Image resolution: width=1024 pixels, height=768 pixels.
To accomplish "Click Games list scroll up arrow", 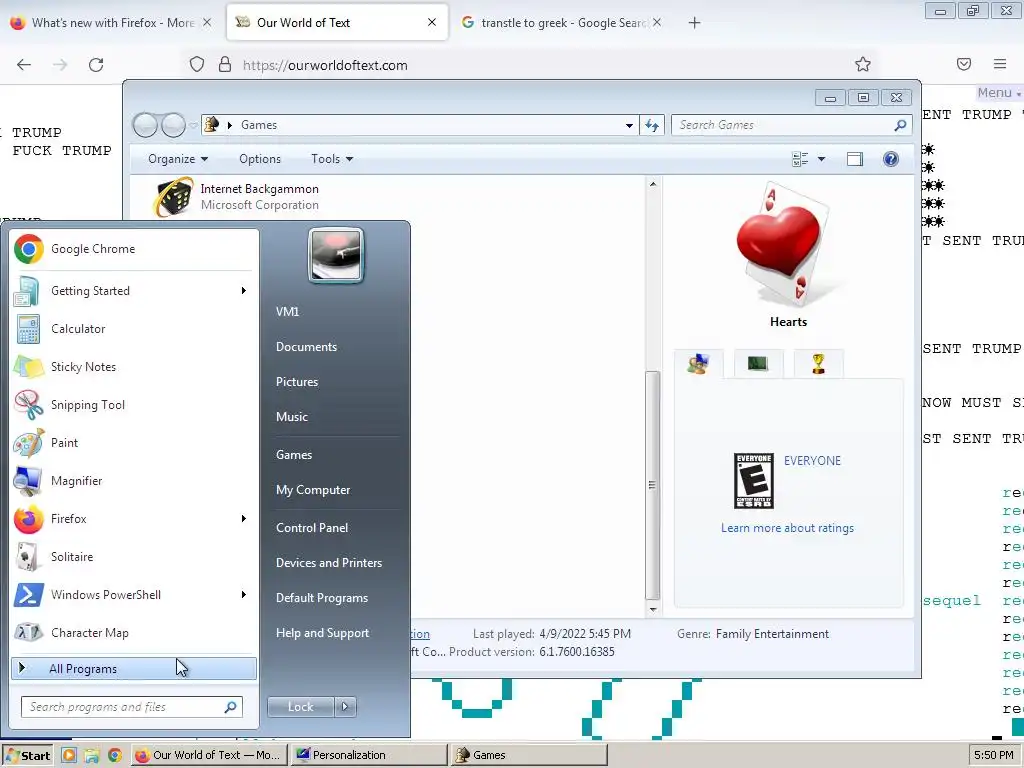I will (652, 184).
